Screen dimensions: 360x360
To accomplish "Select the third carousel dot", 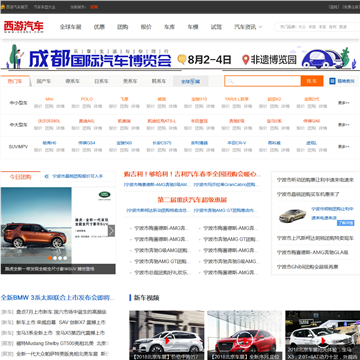I will (60, 258).
